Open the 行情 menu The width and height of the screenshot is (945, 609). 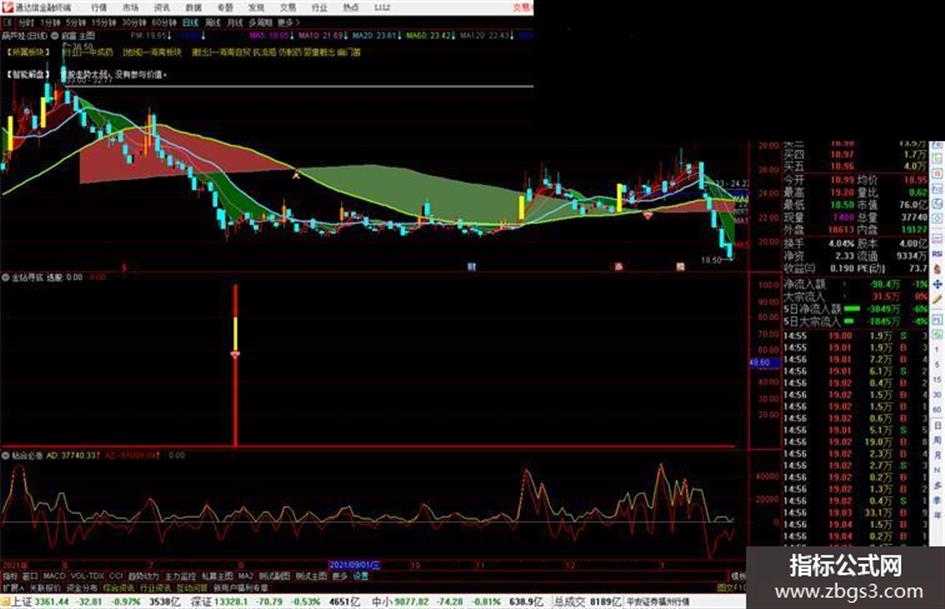pyautogui.click(x=99, y=7)
